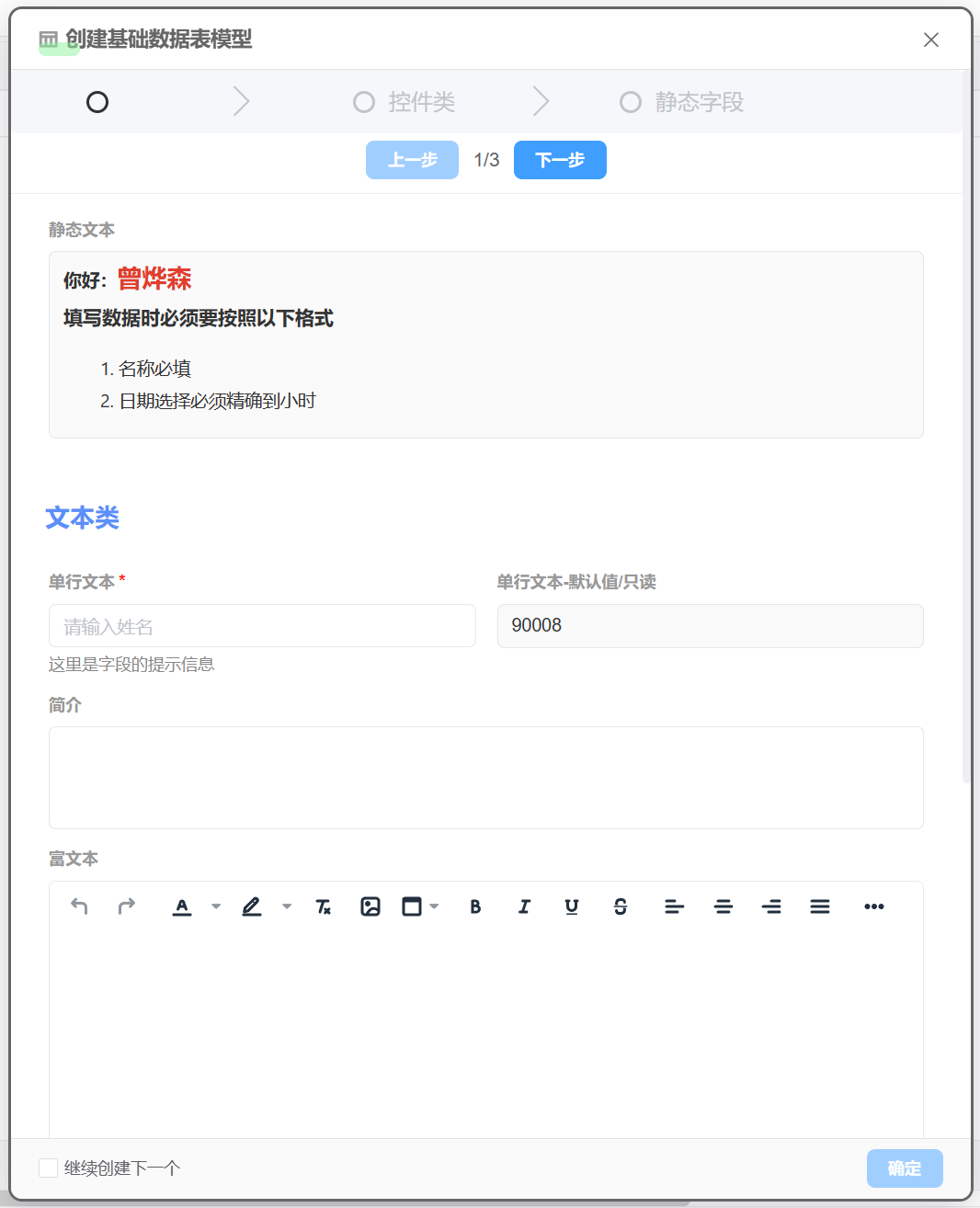Apply bold formatting in rich text editor
The height and width of the screenshot is (1208, 980).
(x=475, y=906)
